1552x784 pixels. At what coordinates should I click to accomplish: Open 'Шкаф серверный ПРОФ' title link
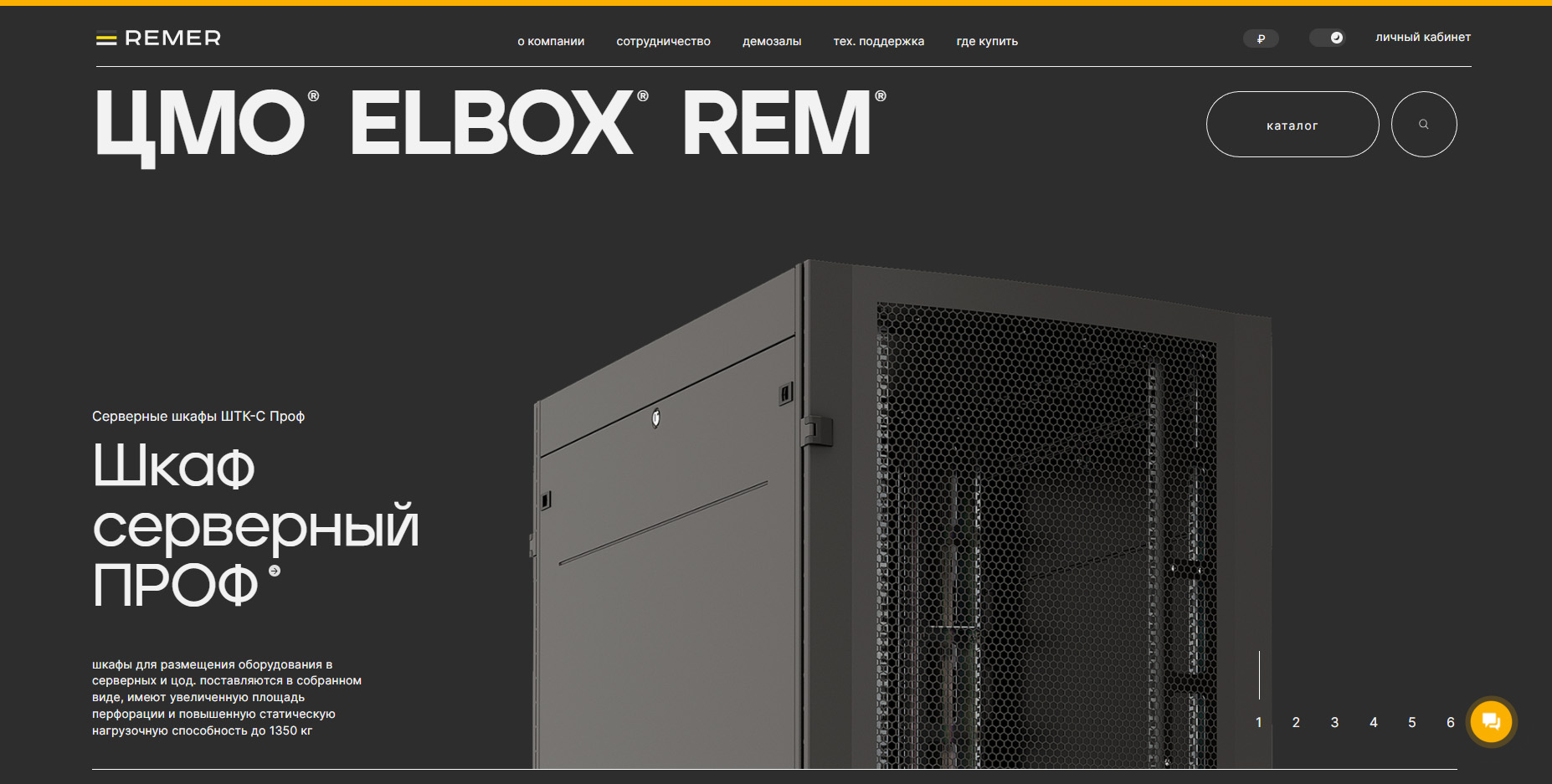pos(255,525)
